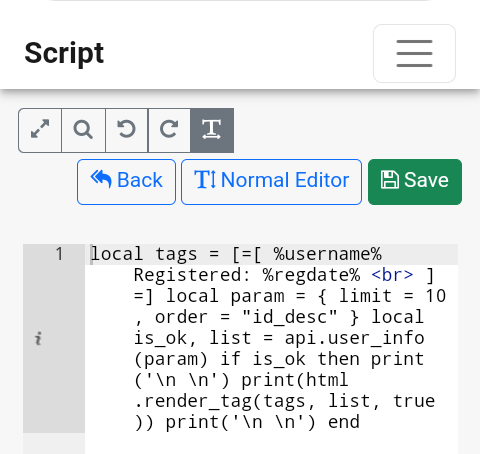Switch to Normal Editor
The height and width of the screenshot is (454, 480).
click(271, 182)
